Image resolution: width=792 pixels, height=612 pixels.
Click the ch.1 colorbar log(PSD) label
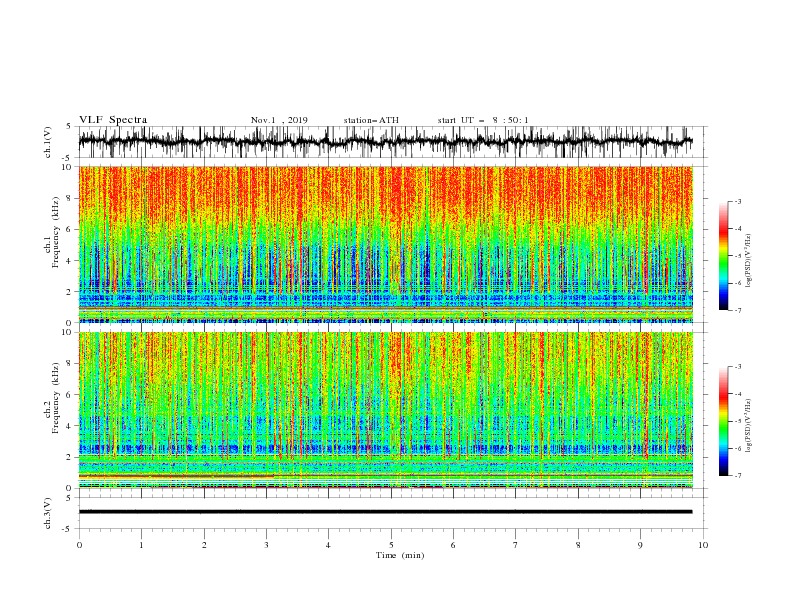tap(749, 261)
